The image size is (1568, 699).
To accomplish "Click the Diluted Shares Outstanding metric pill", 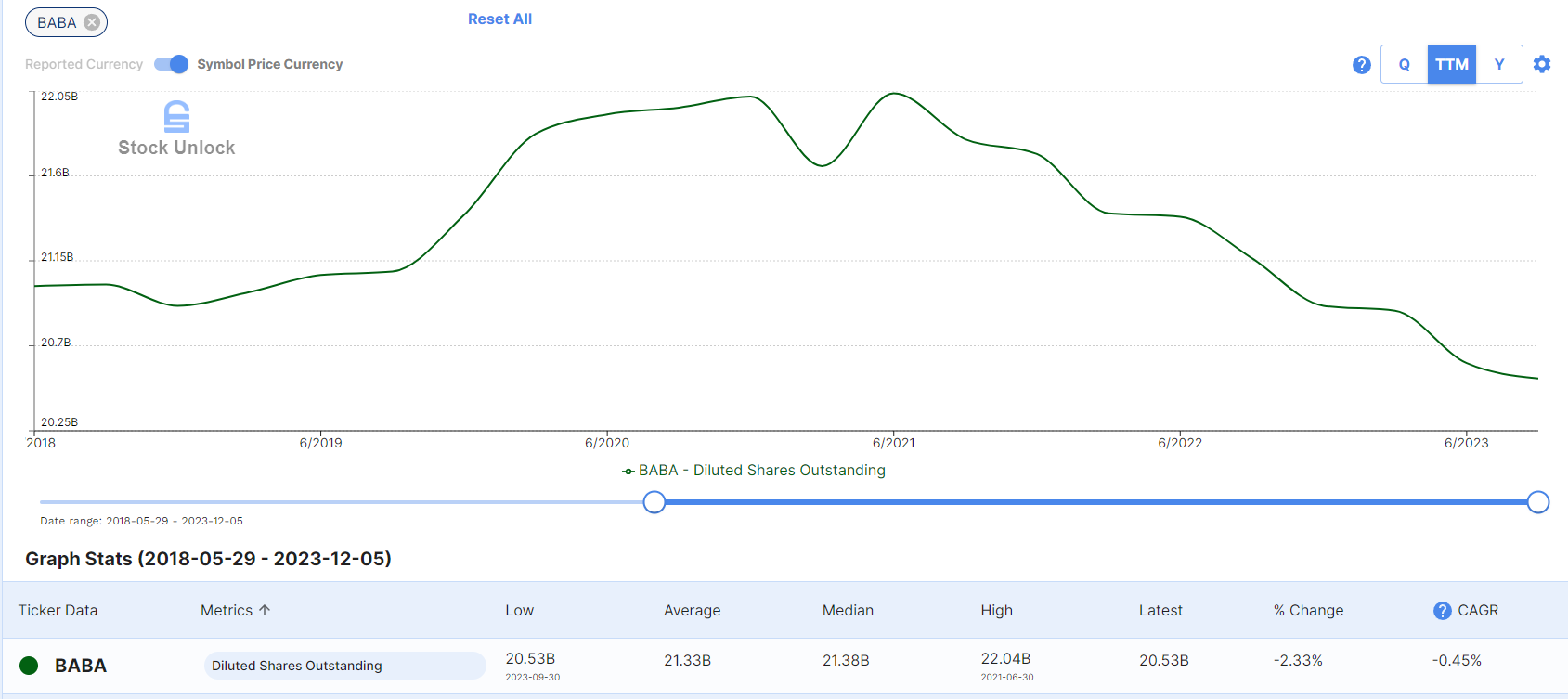I will point(344,666).
